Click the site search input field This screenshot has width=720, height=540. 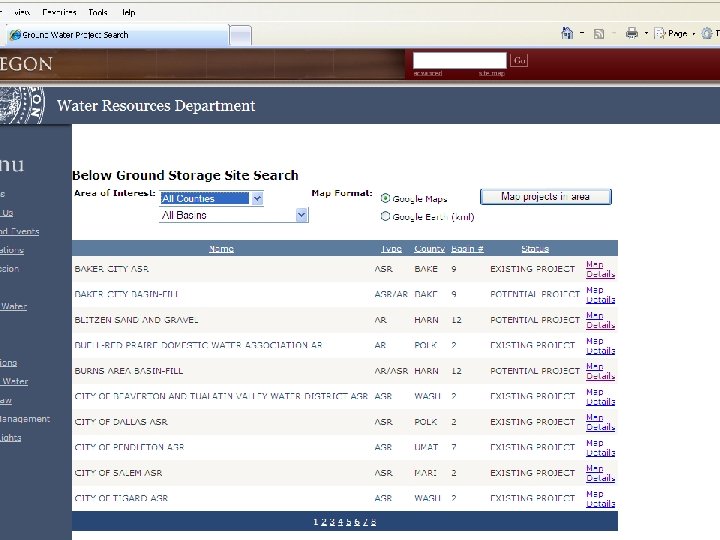click(x=460, y=61)
